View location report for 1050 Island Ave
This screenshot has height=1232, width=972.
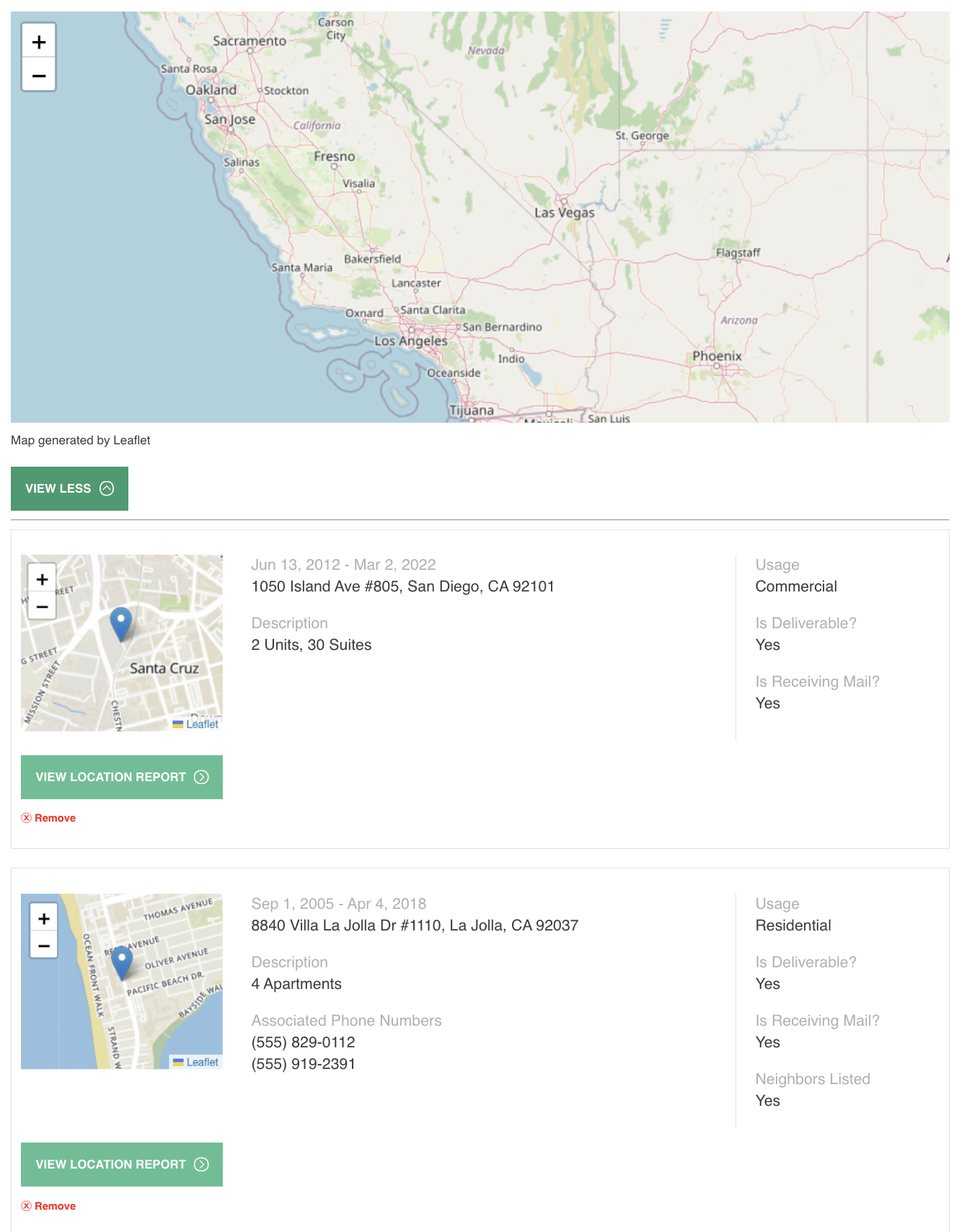[x=122, y=777]
